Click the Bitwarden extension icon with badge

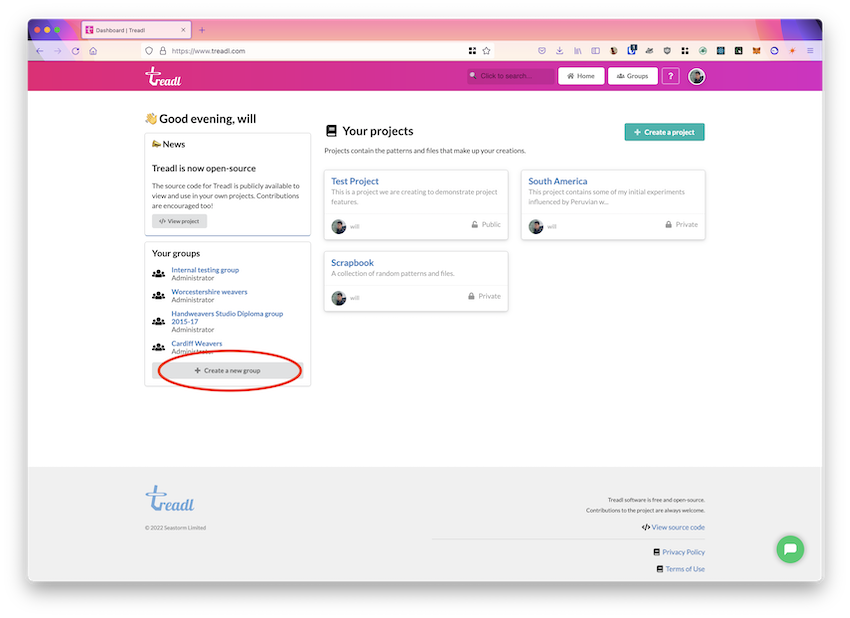click(x=632, y=50)
